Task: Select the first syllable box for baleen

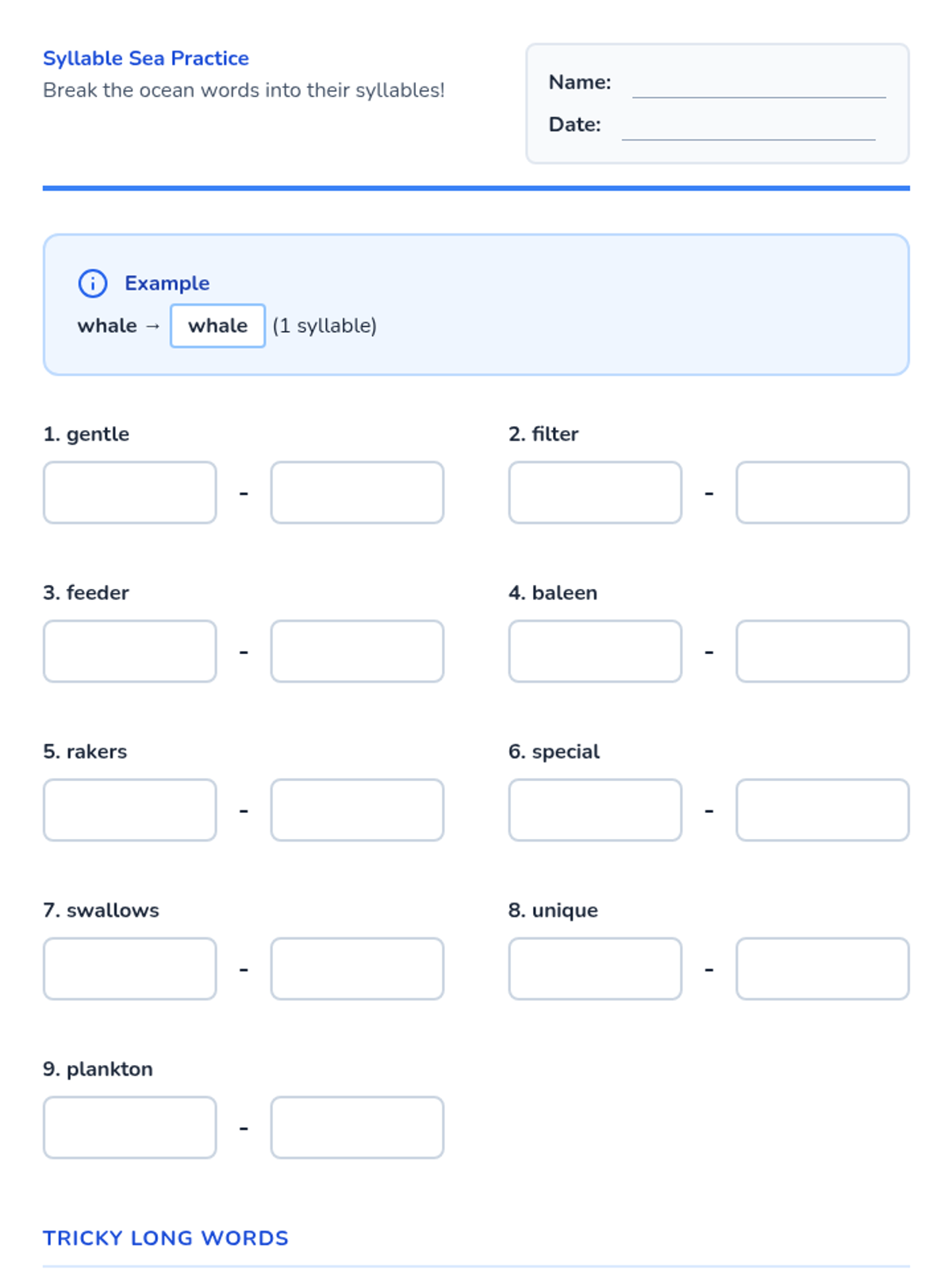Action: 595,651
